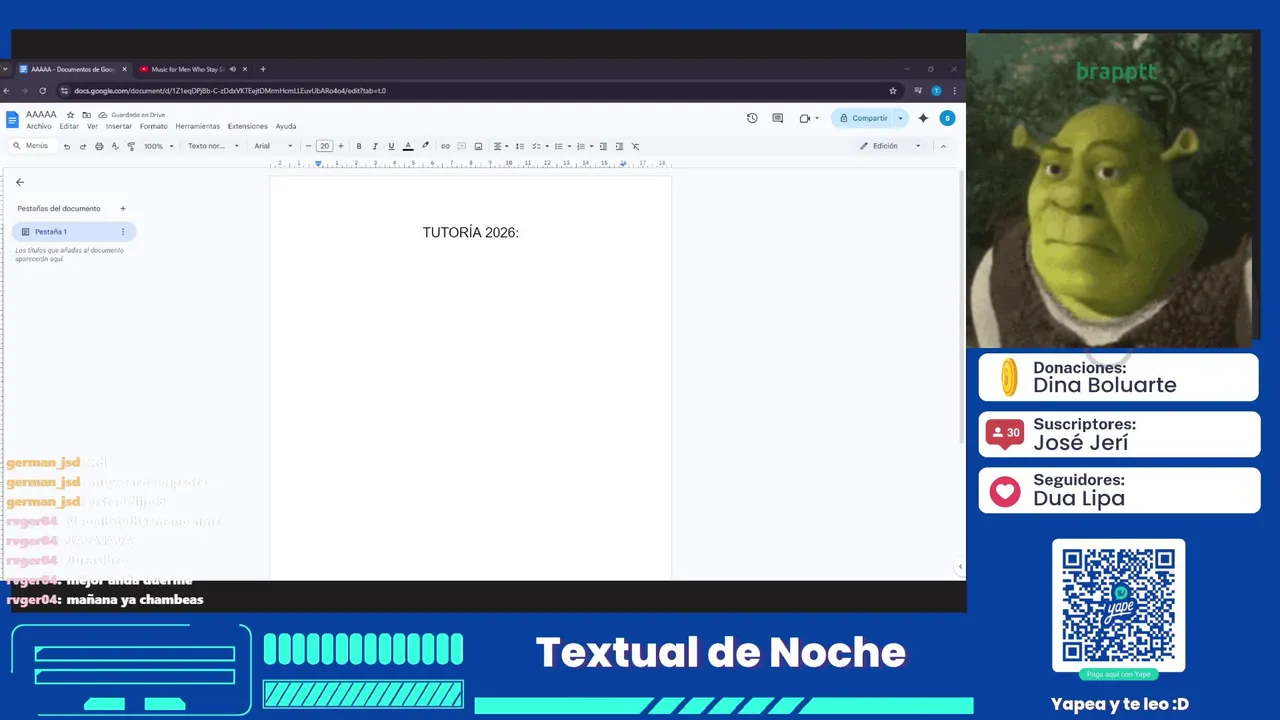The height and width of the screenshot is (720, 1280).
Task: Expand the checklist options dropdown
Action: click(548, 146)
